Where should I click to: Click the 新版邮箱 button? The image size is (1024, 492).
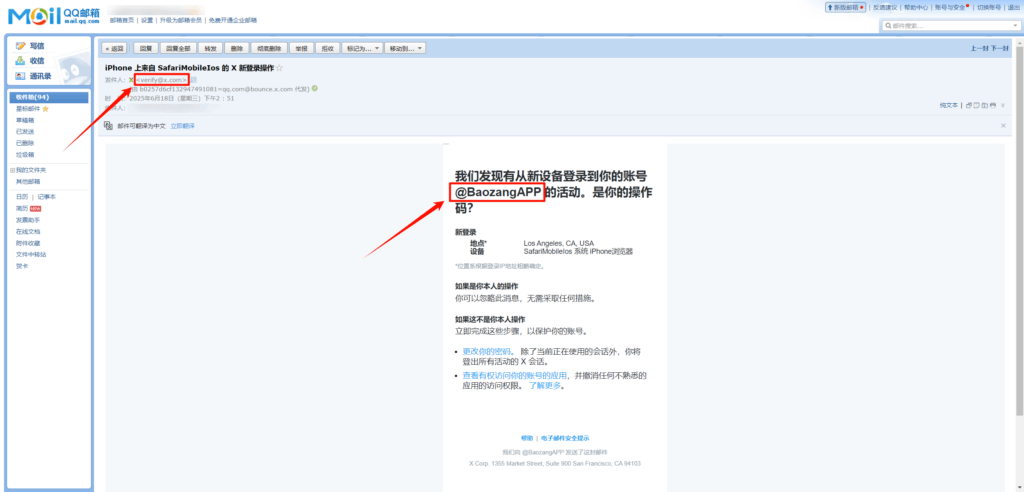pos(846,7)
